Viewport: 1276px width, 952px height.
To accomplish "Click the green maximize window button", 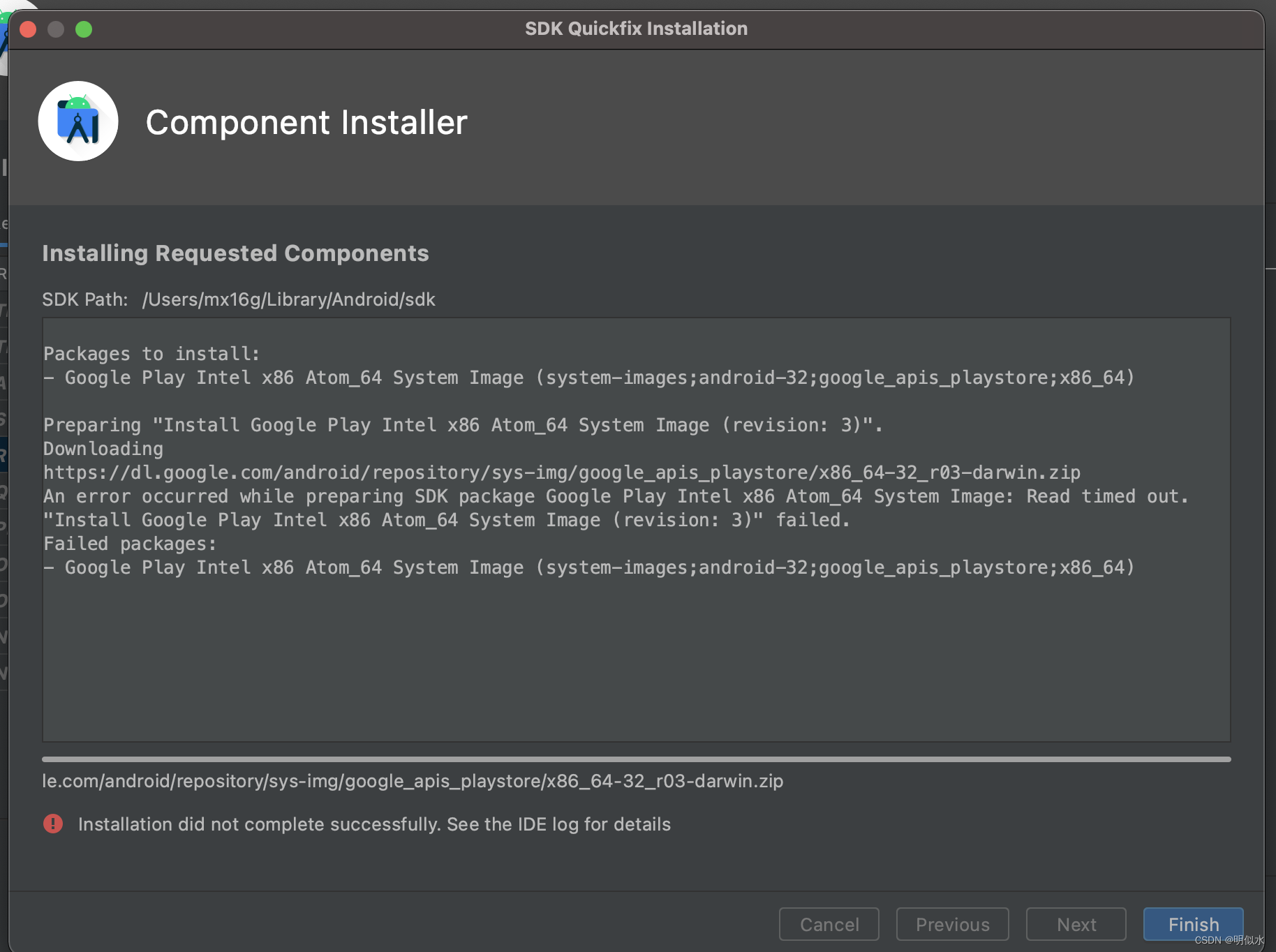I will coord(84,29).
